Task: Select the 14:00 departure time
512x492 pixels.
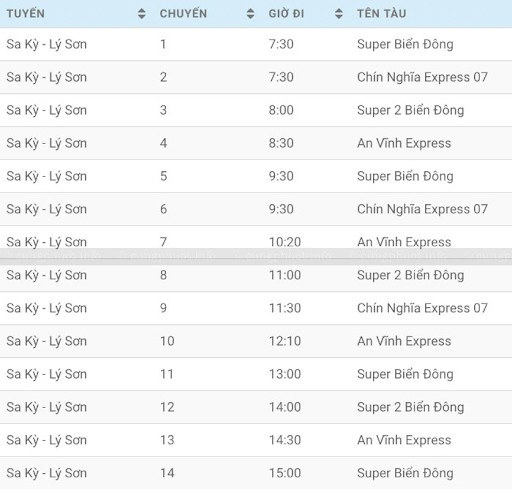Action: point(285,407)
